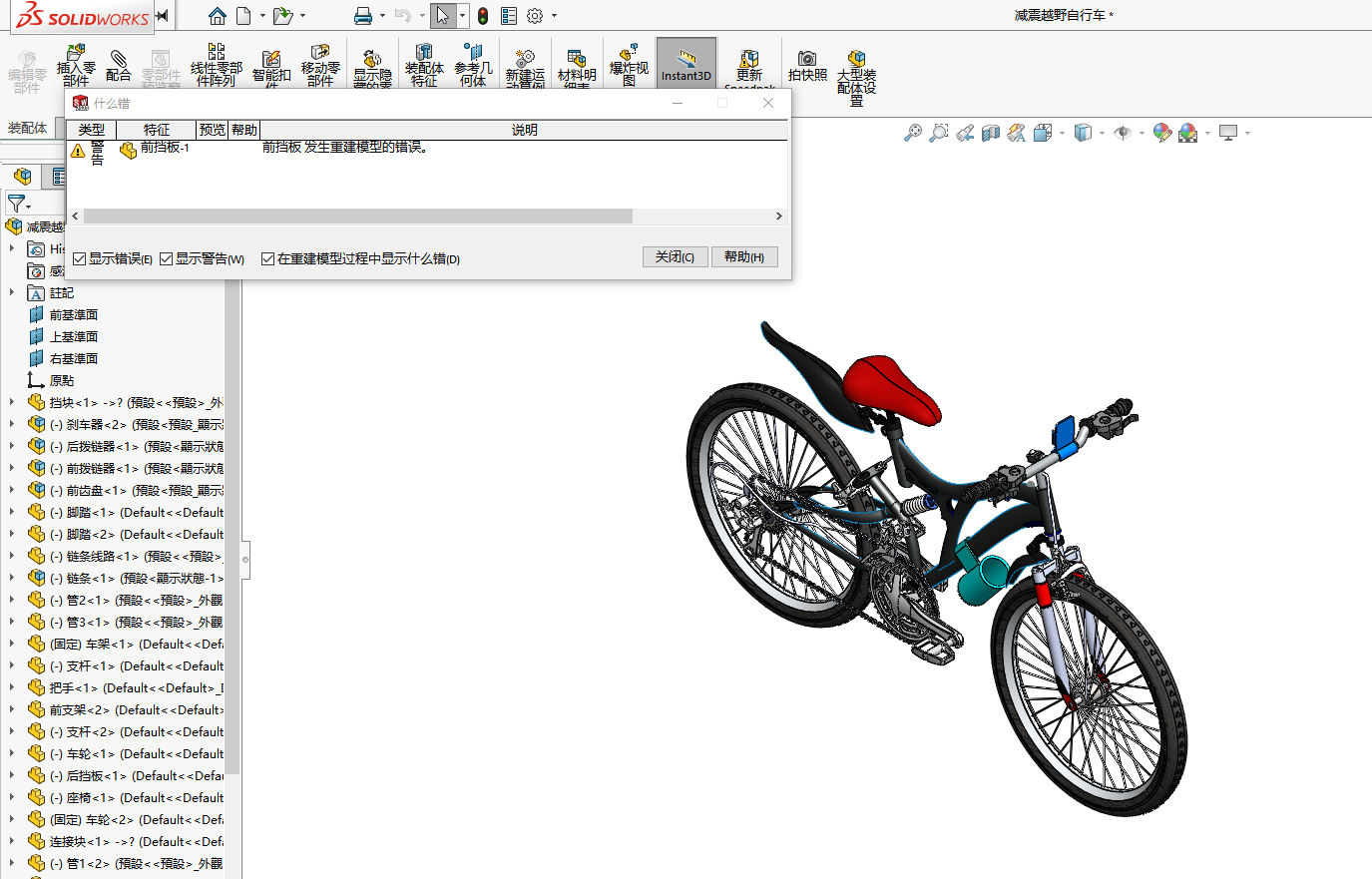
Task: Click the red bicycle seat in viewport
Action: 891,388
